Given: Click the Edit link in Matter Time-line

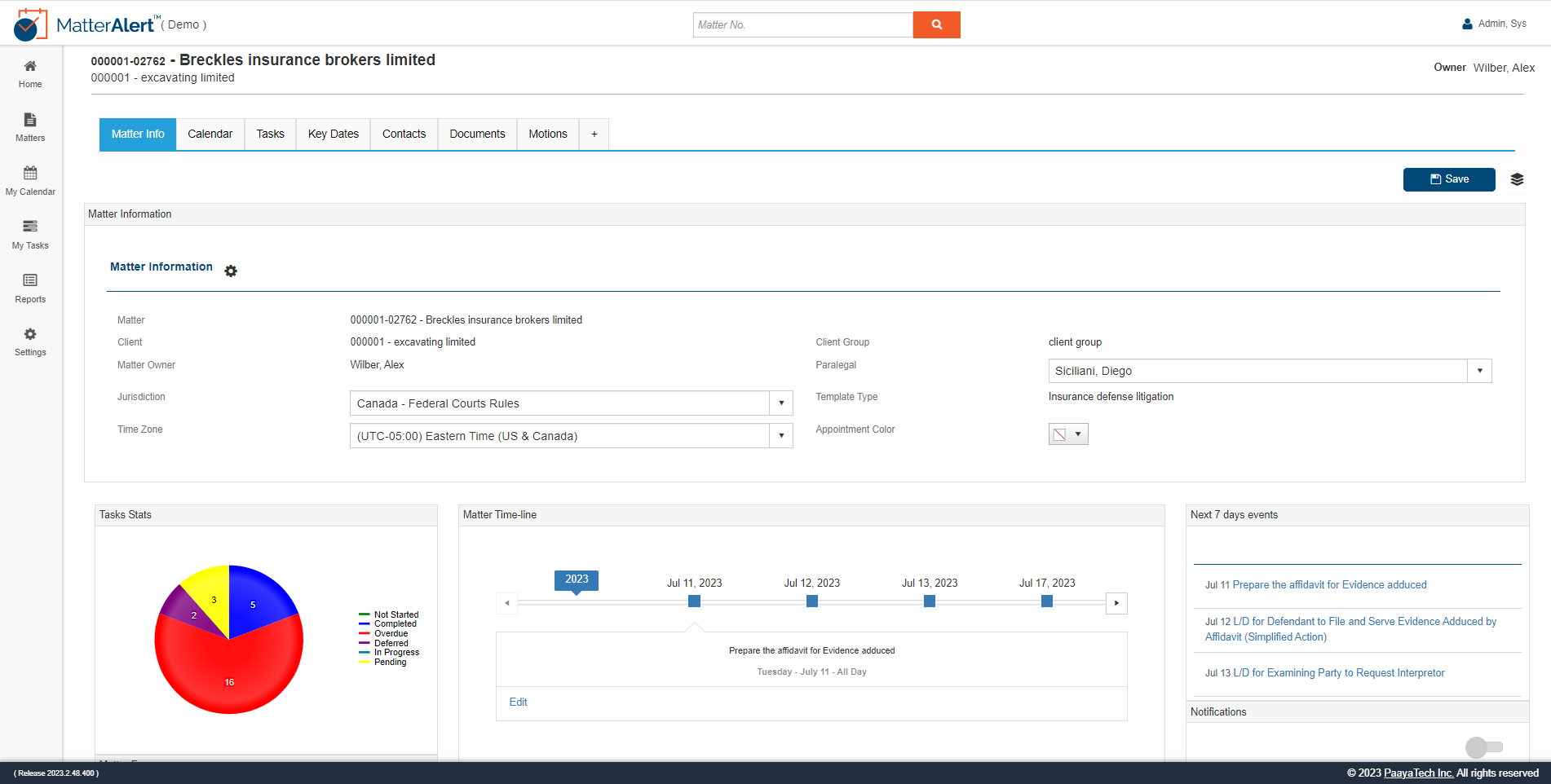Looking at the screenshot, I should 518,702.
